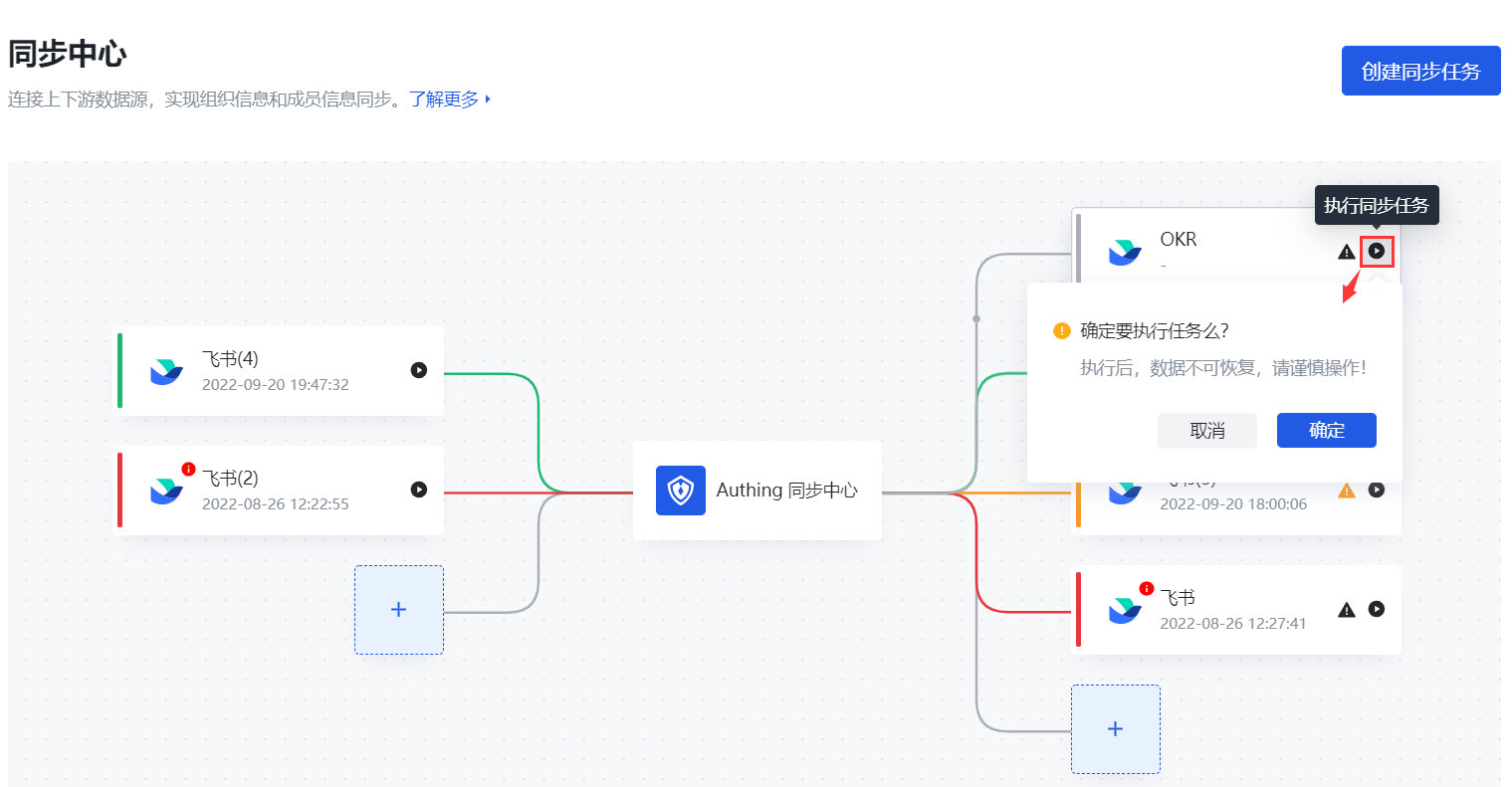Click the Authing shield logo icon
The width and height of the screenshot is (1512, 787).
pyautogui.click(x=681, y=491)
